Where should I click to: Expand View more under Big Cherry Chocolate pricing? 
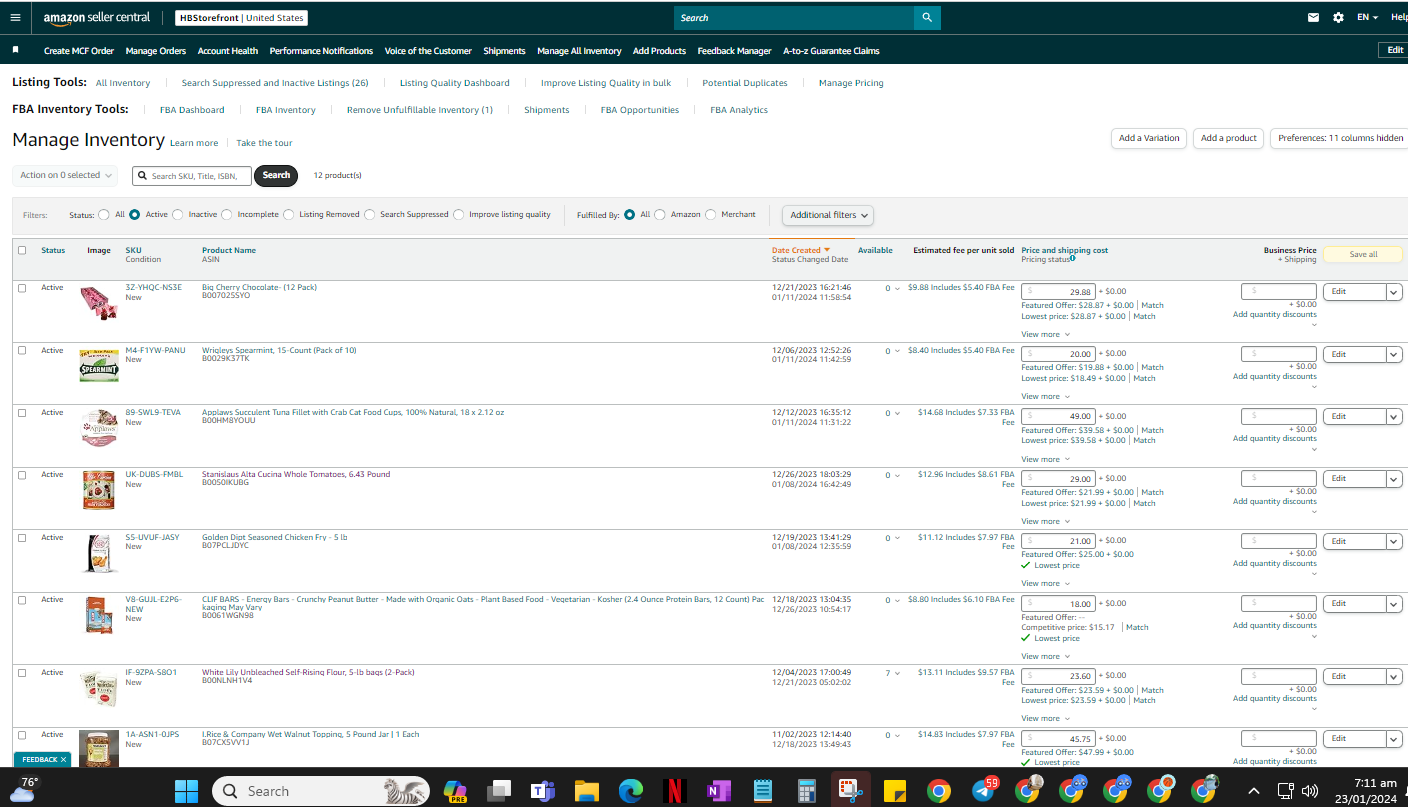1045,334
